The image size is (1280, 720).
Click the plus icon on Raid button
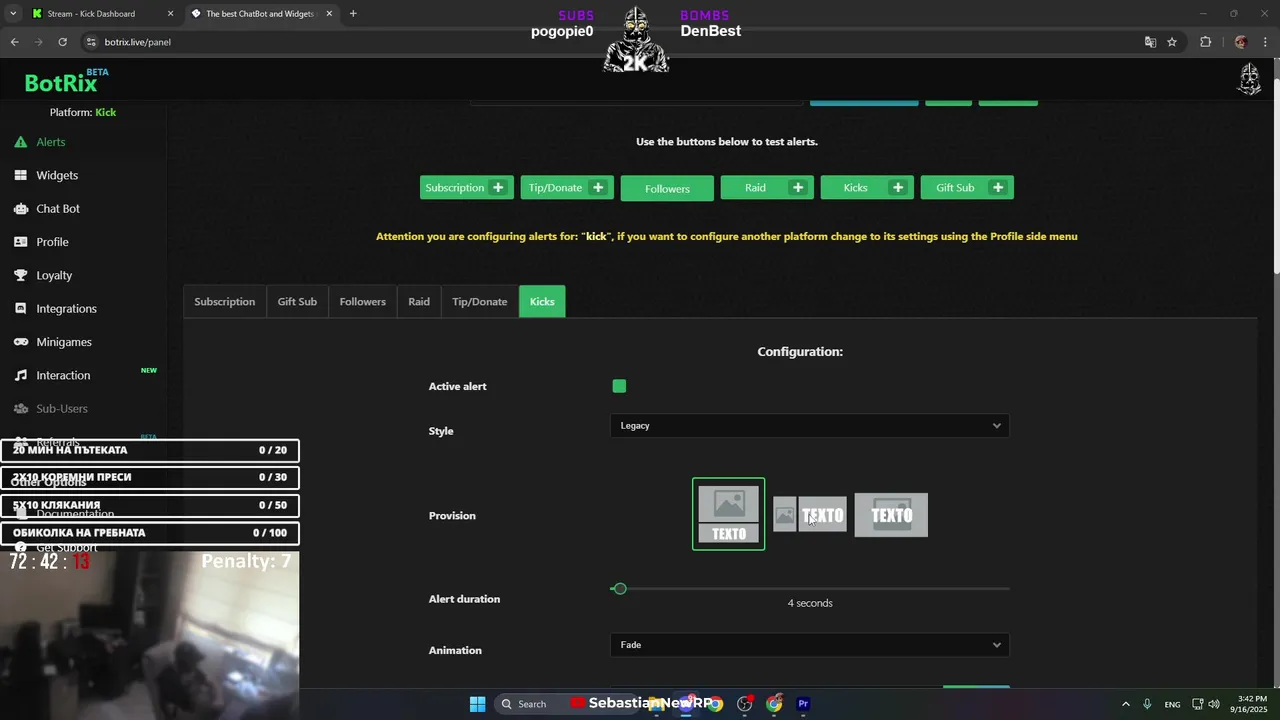pyautogui.click(x=798, y=187)
